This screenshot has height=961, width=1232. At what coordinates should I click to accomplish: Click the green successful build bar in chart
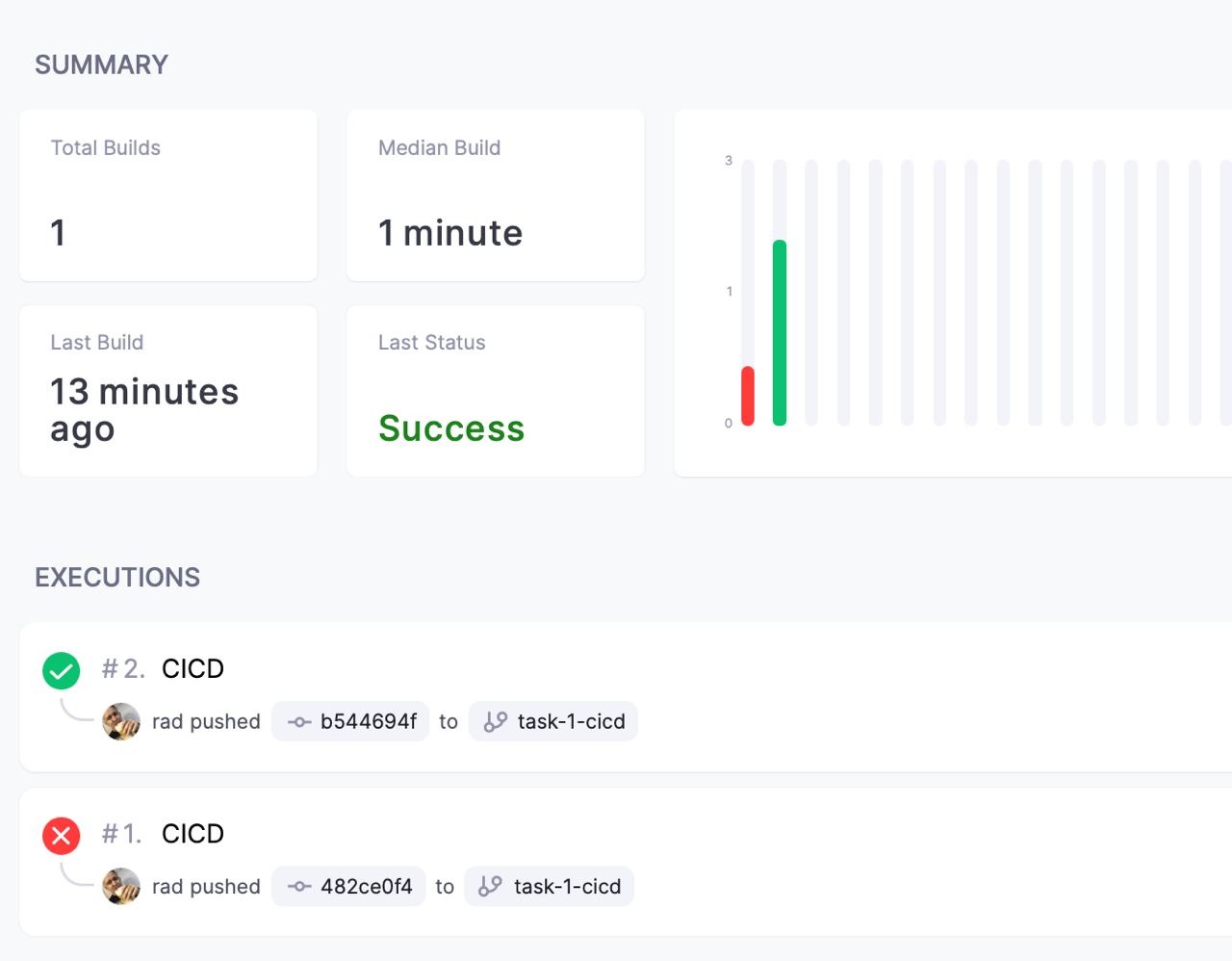pyautogui.click(x=780, y=332)
